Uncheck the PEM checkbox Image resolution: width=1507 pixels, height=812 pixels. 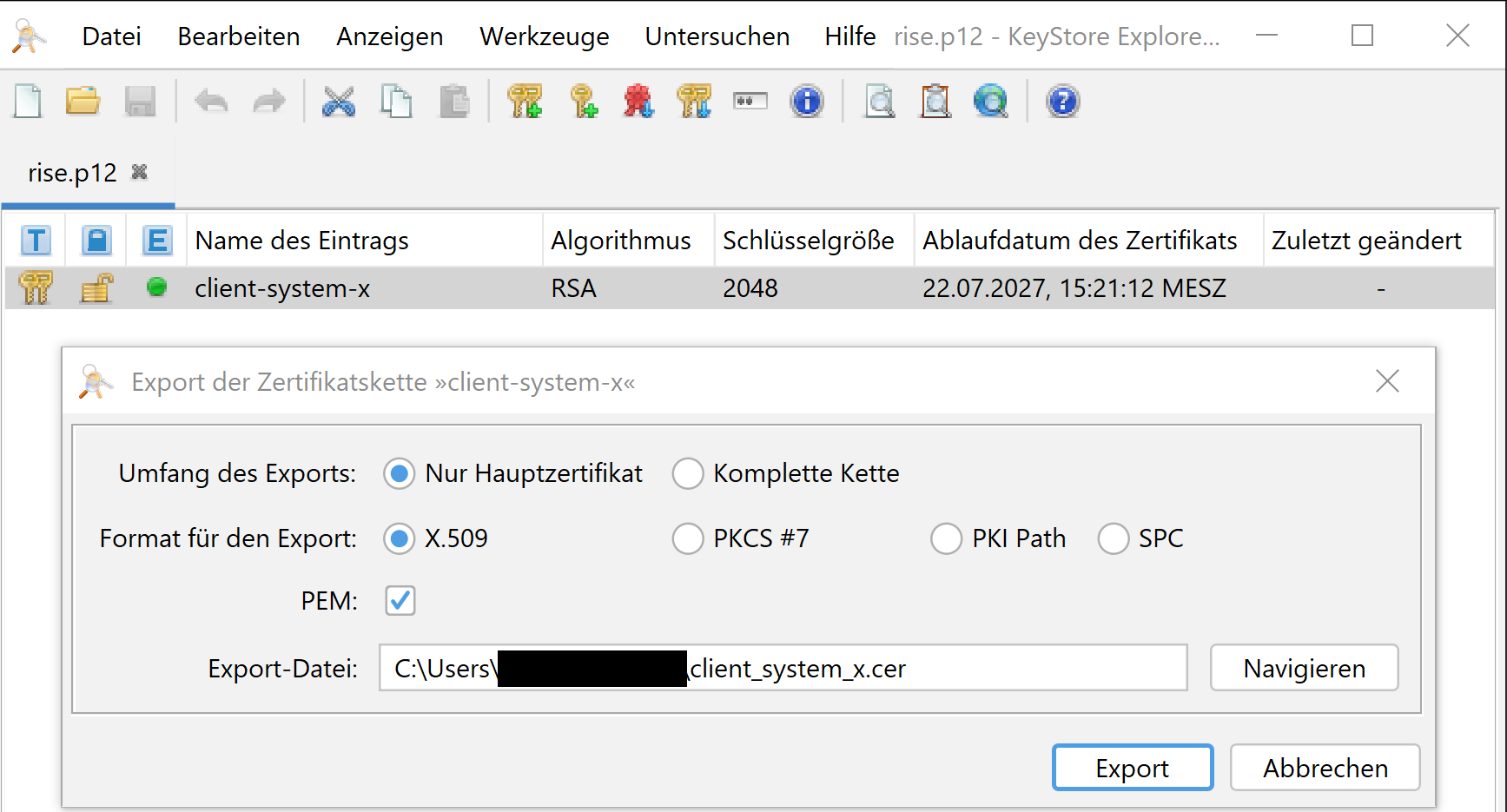pyautogui.click(x=400, y=601)
